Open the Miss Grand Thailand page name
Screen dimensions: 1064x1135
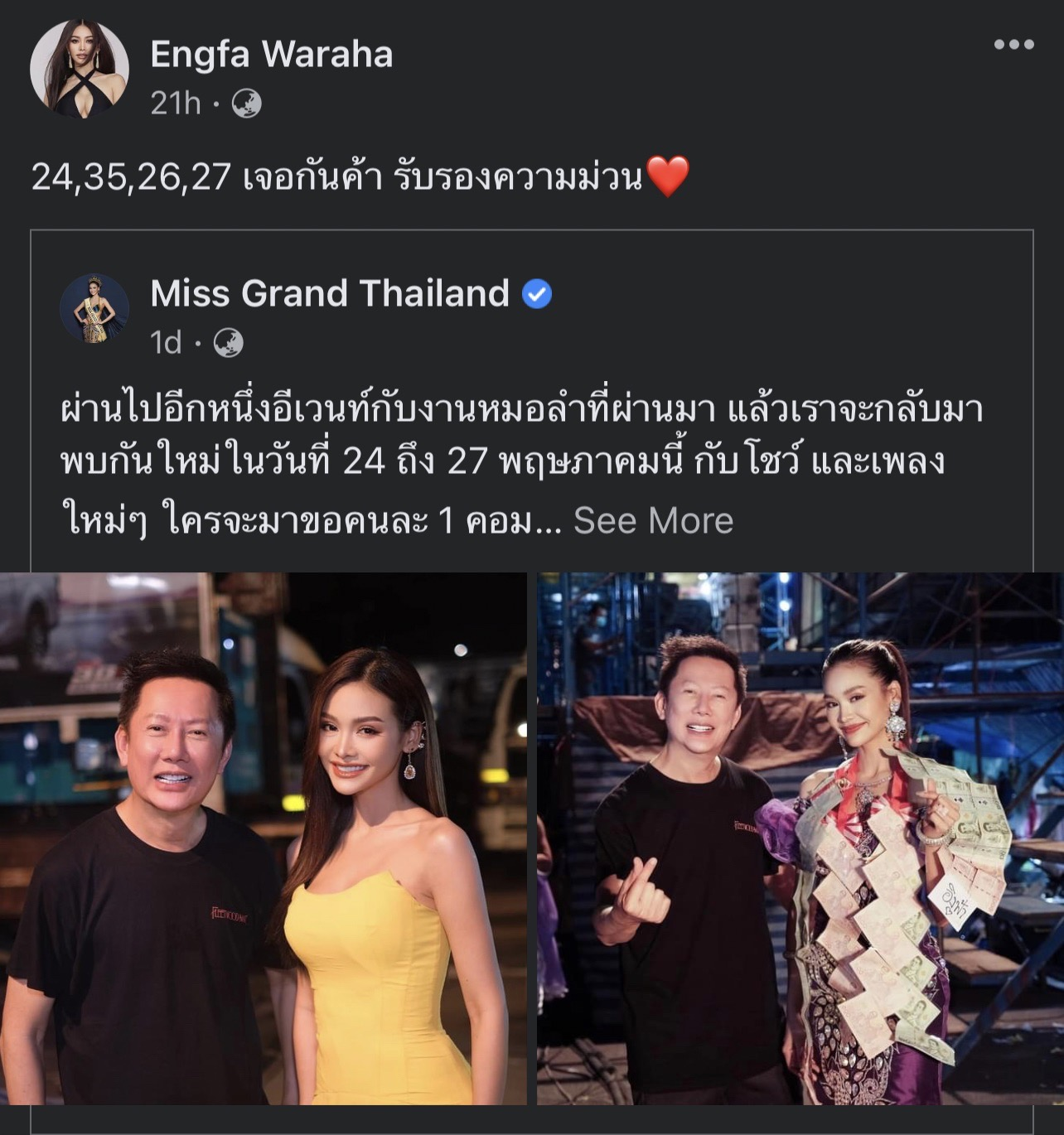tap(330, 293)
